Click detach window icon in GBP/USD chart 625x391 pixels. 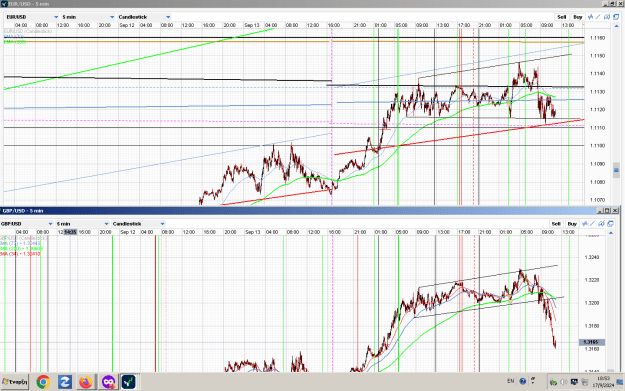click(610, 224)
